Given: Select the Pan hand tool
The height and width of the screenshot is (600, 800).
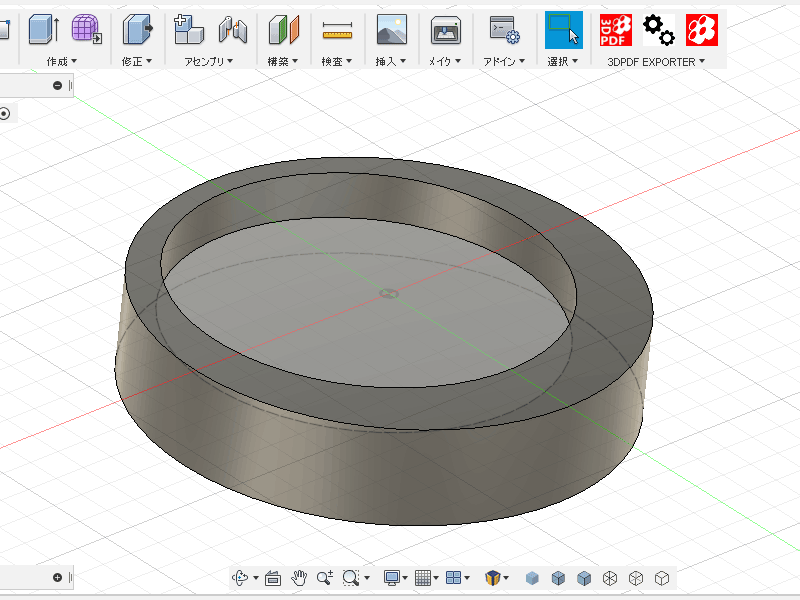Looking at the screenshot, I should tap(299, 578).
